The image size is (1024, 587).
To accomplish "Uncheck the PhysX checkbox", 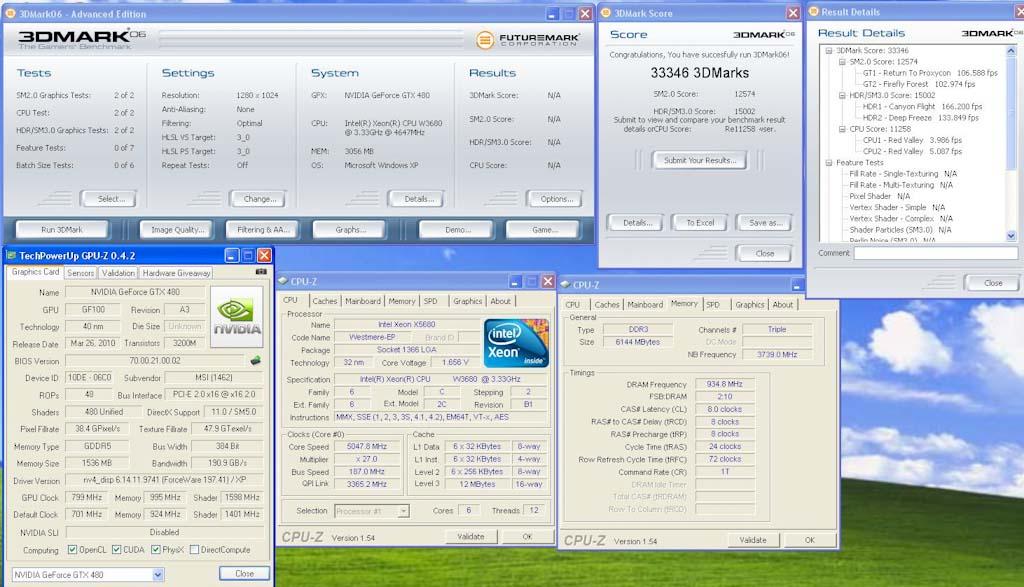I will pos(155,550).
